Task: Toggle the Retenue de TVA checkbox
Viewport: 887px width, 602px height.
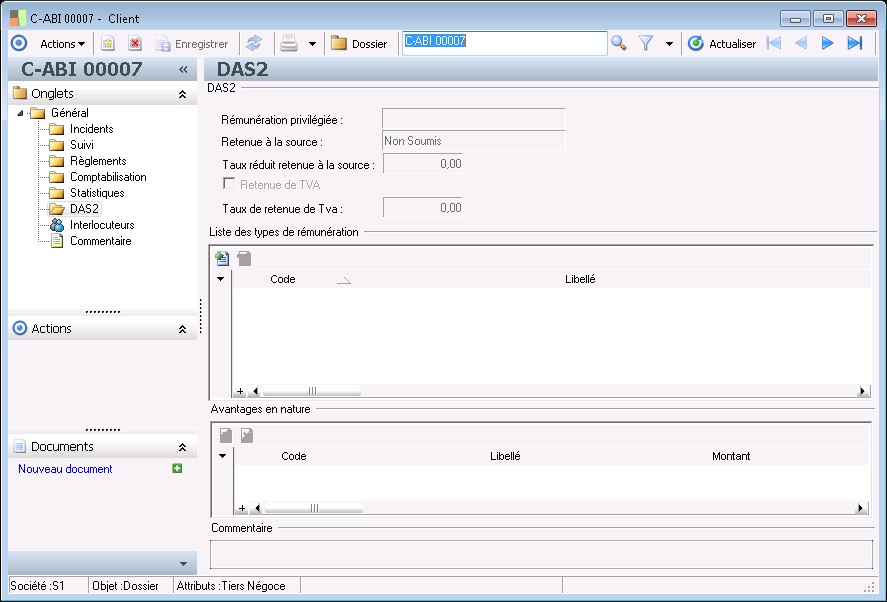Action: (x=229, y=184)
